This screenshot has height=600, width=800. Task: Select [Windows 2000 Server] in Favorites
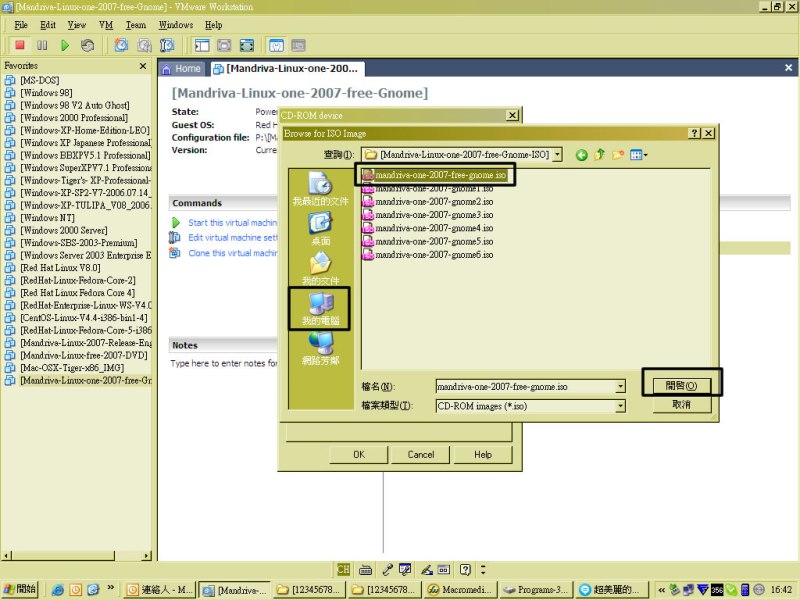point(63,230)
